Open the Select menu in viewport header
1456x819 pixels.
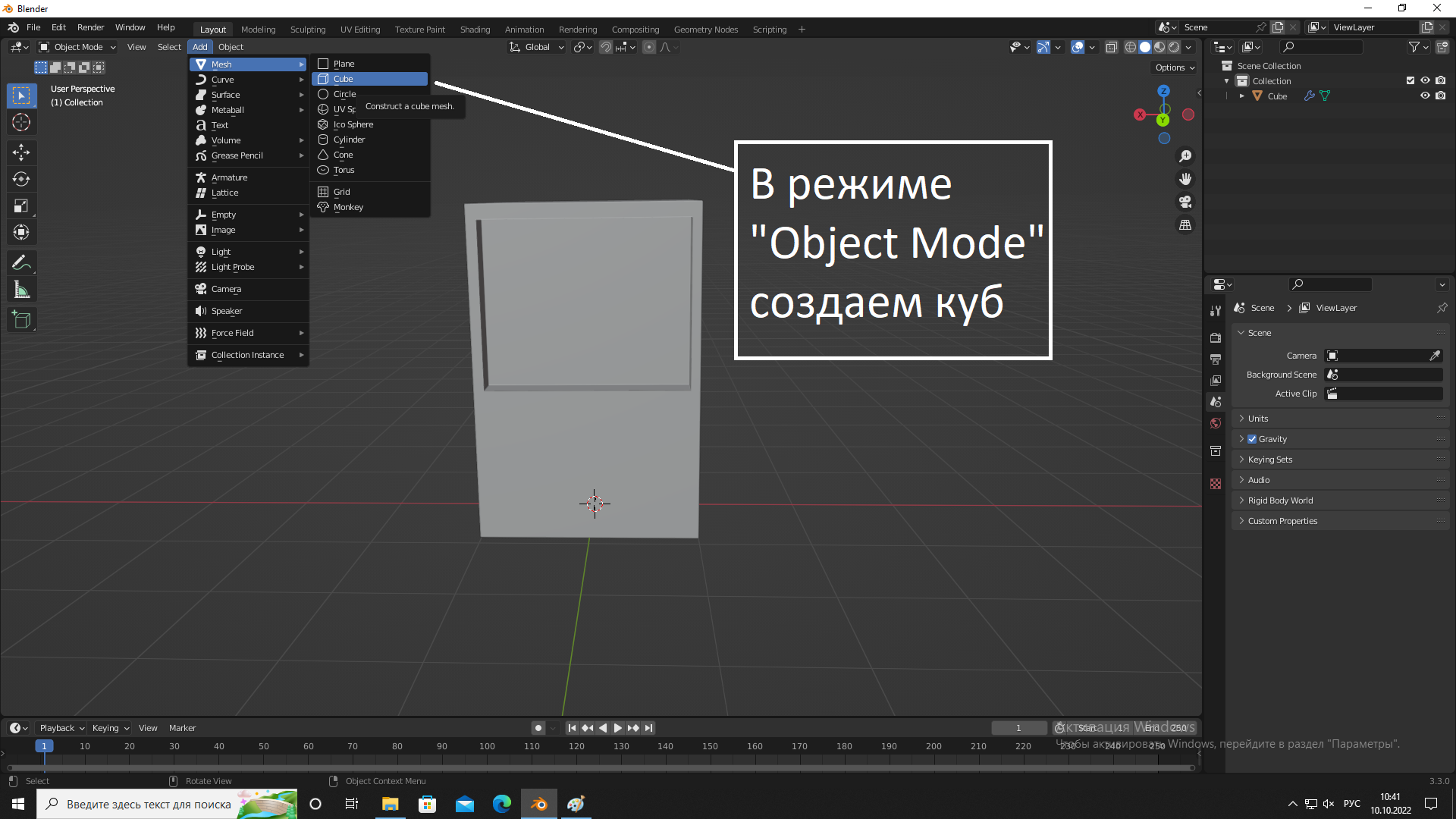[169, 47]
